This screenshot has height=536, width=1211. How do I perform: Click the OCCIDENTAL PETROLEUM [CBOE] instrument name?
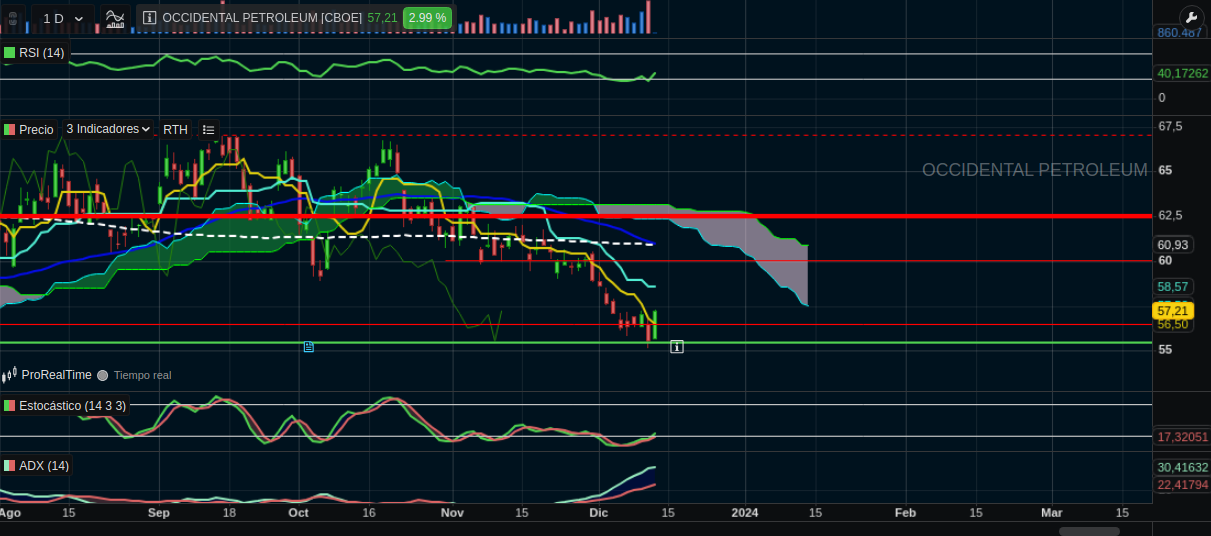[x=262, y=18]
